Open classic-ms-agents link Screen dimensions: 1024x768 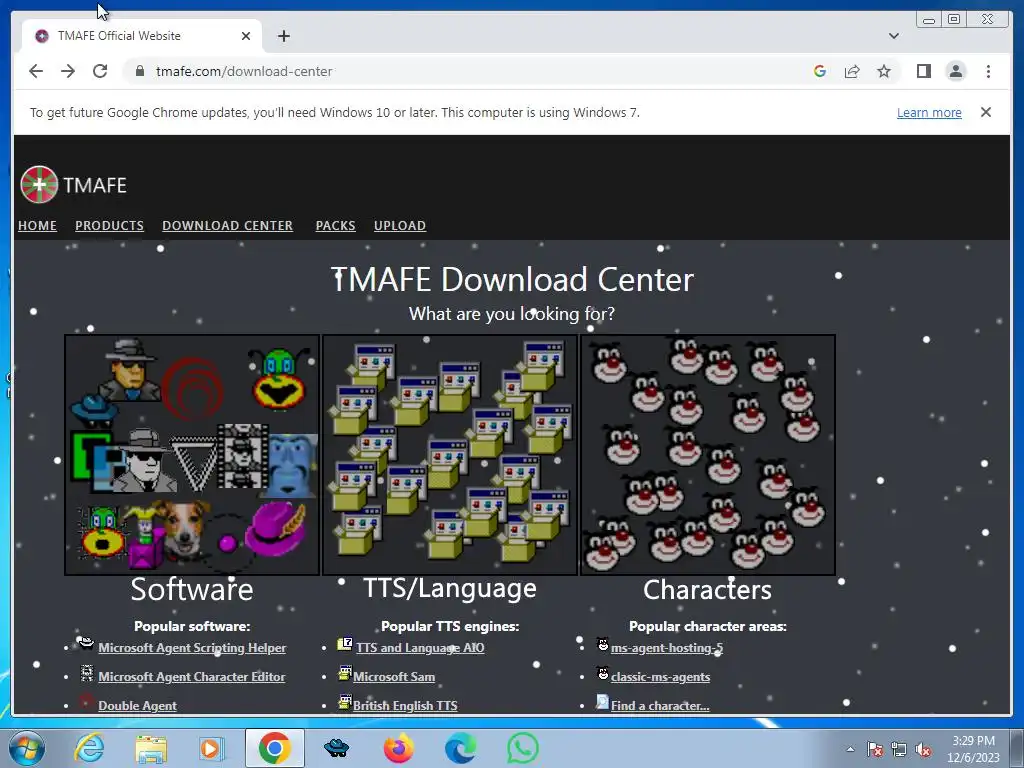(x=660, y=677)
